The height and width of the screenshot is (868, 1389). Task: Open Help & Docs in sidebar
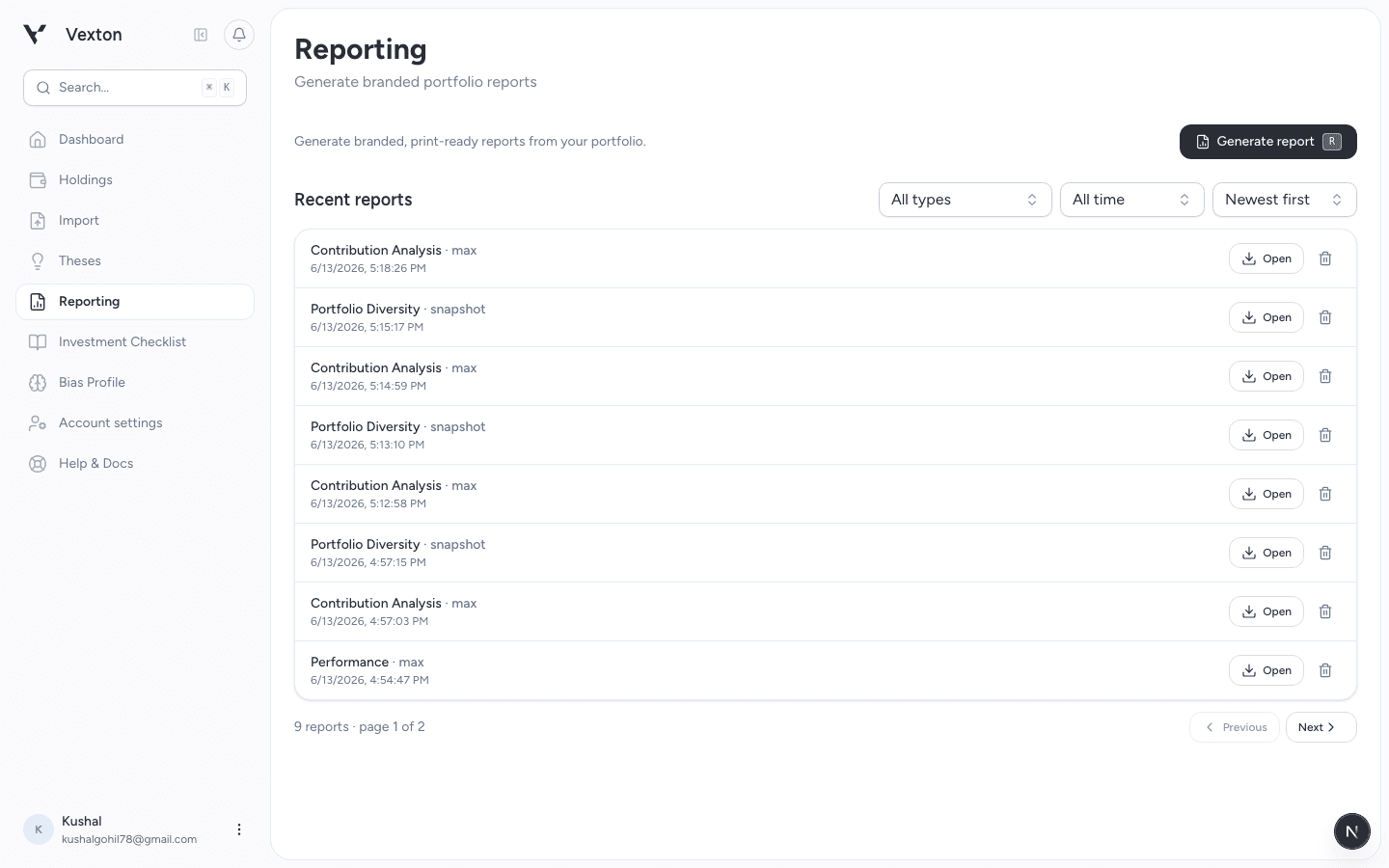click(135, 464)
